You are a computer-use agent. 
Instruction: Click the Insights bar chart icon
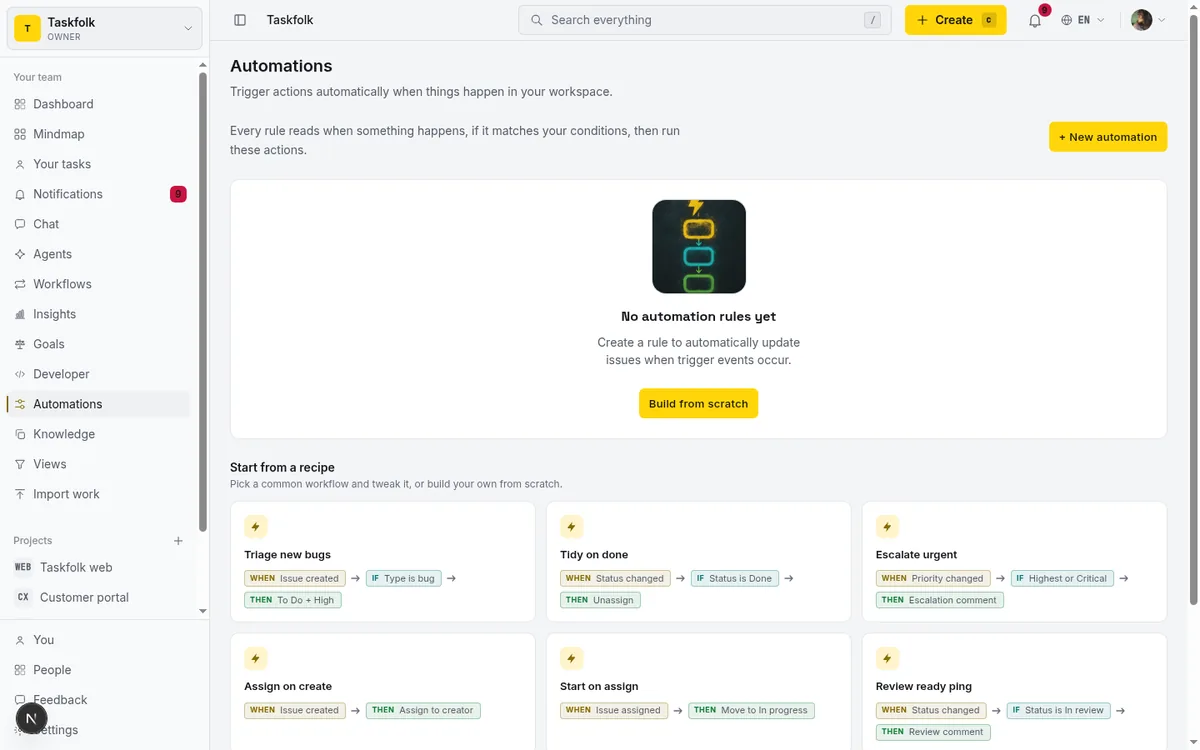(20, 314)
